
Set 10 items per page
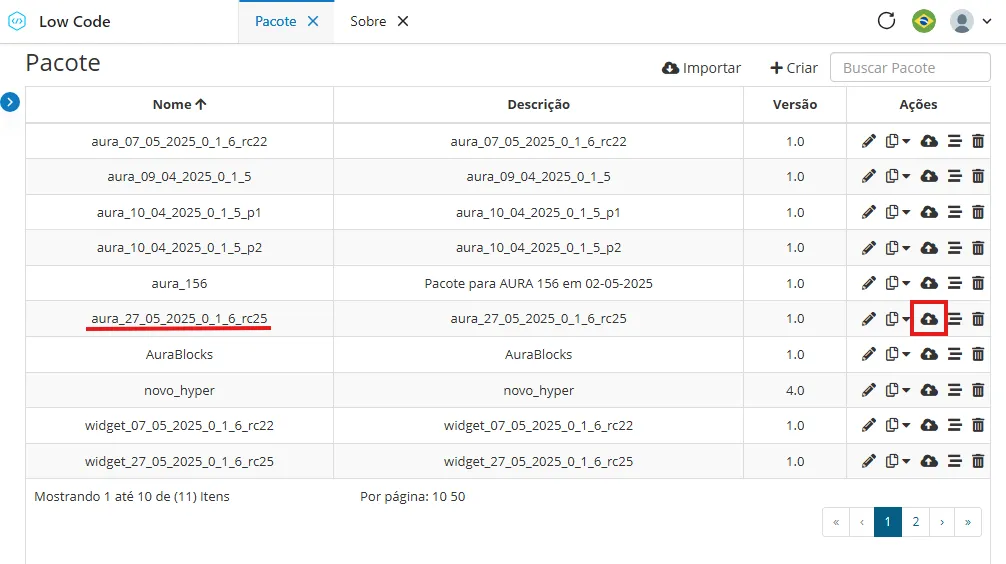(x=439, y=497)
